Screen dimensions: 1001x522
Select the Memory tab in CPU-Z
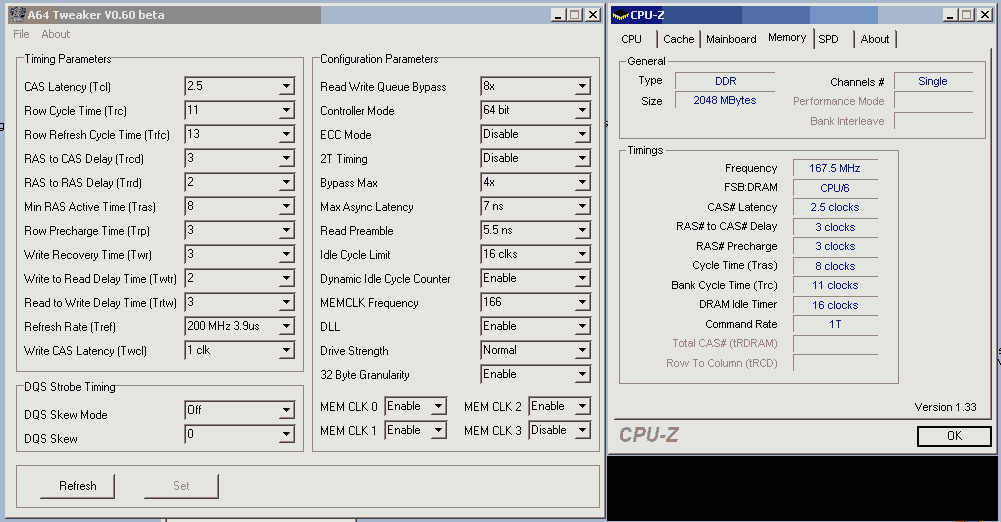(x=787, y=38)
